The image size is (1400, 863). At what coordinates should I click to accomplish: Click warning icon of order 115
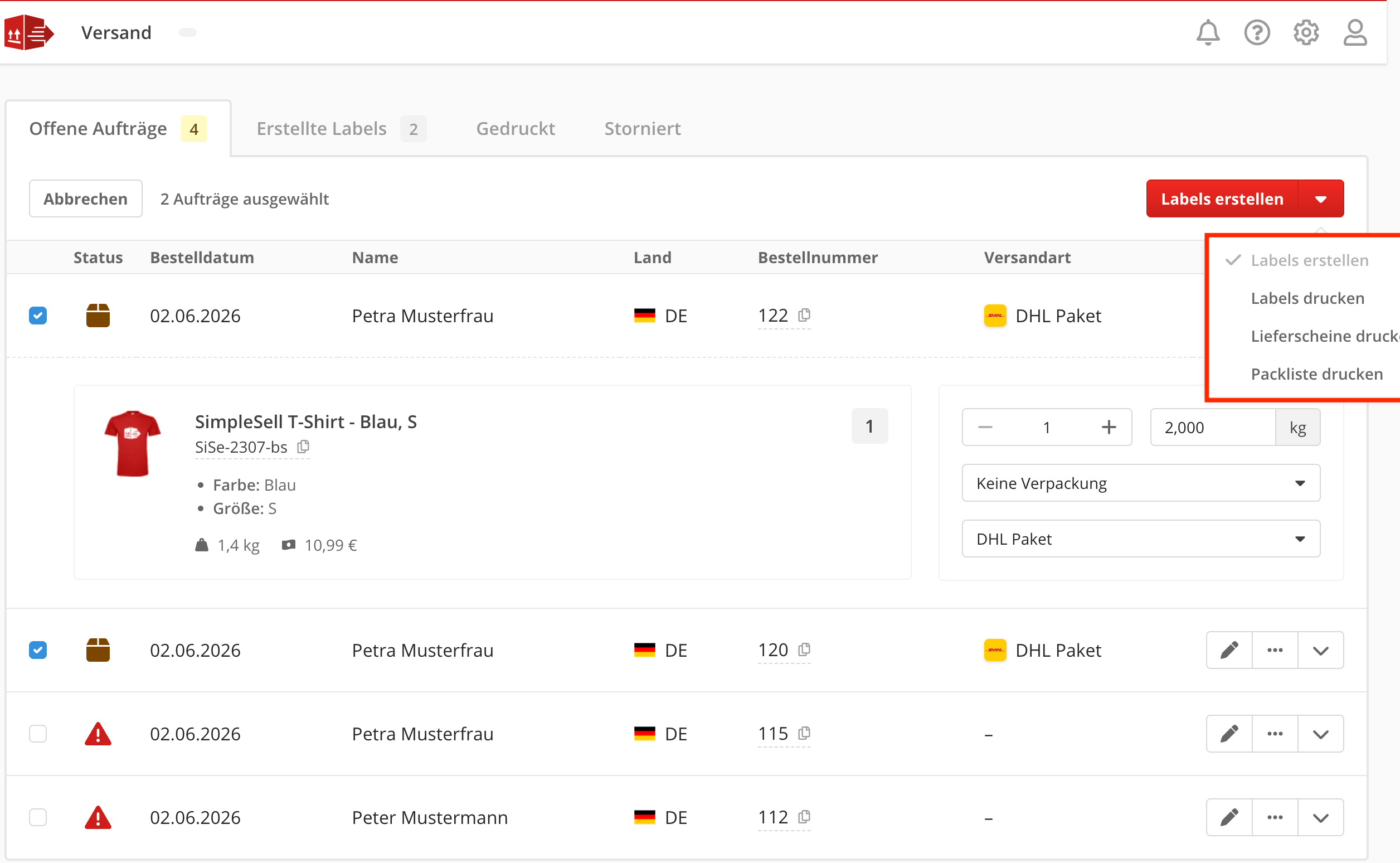tap(98, 734)
